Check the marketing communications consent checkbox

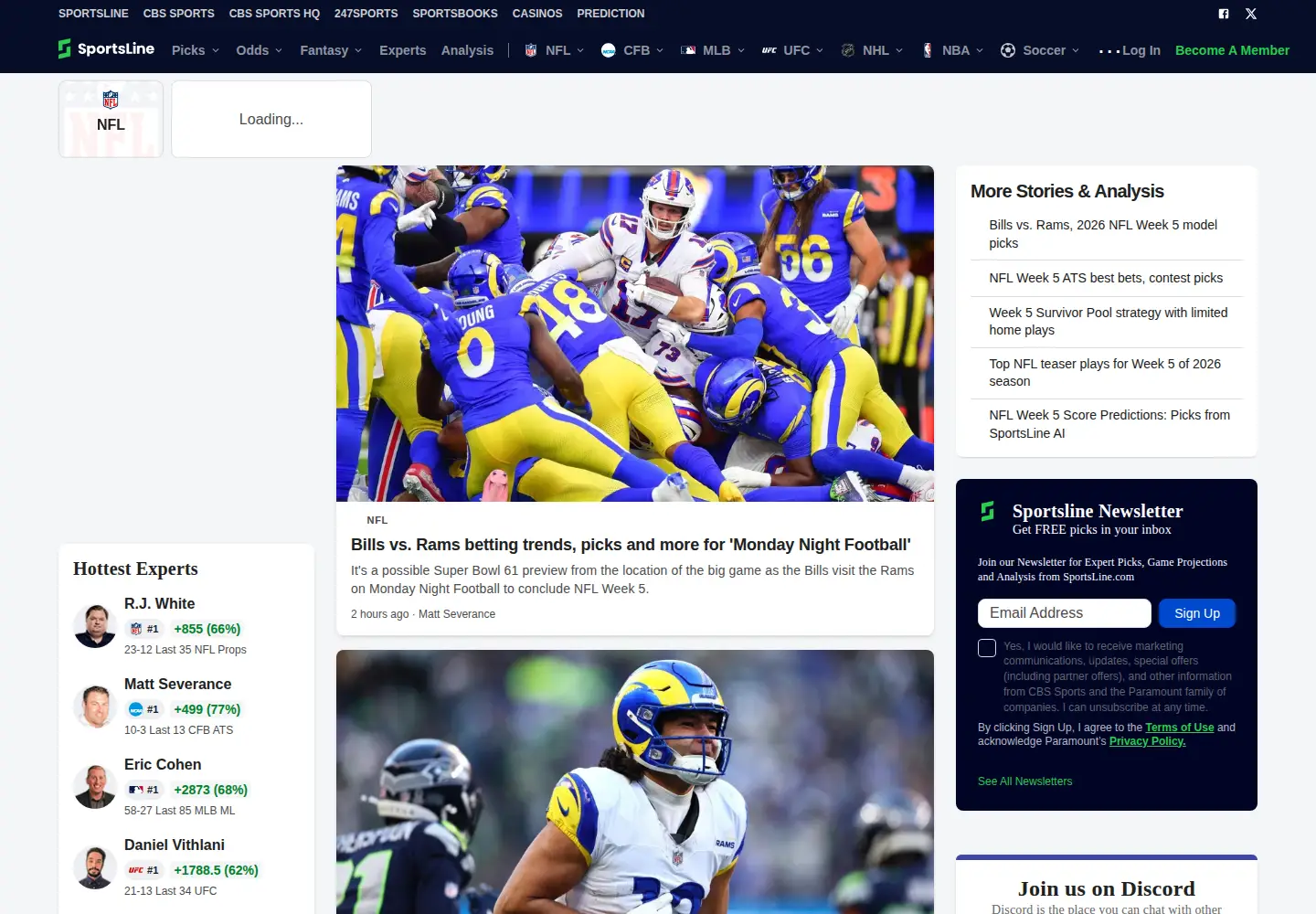tap(987, 648)
